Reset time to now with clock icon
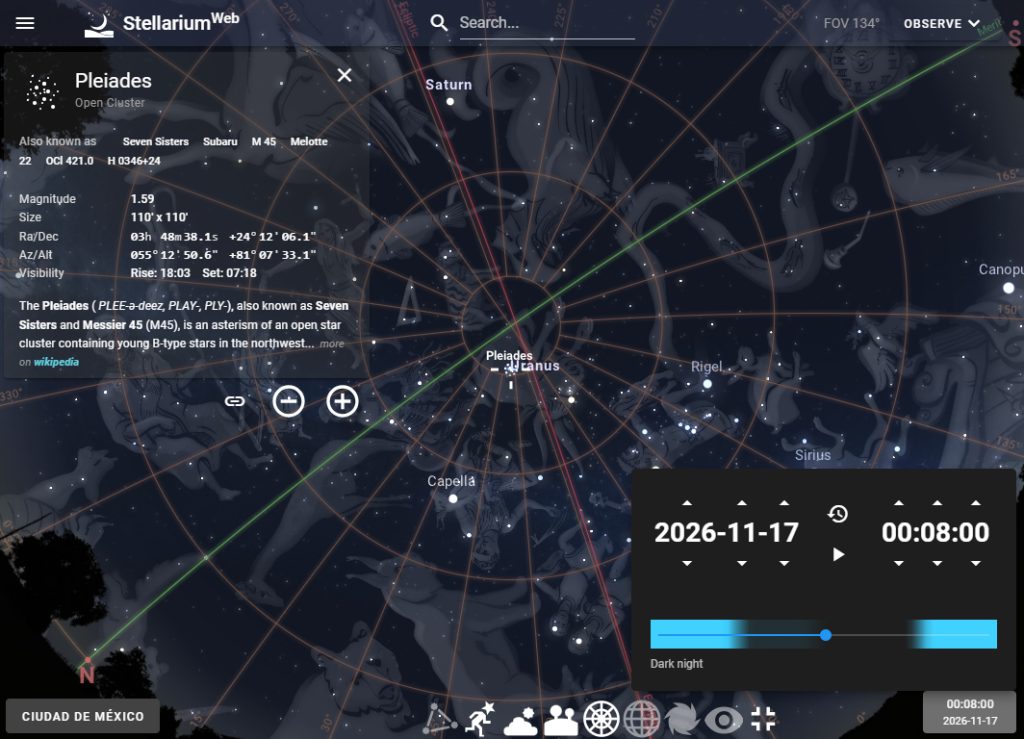 (x=838, y=514)
